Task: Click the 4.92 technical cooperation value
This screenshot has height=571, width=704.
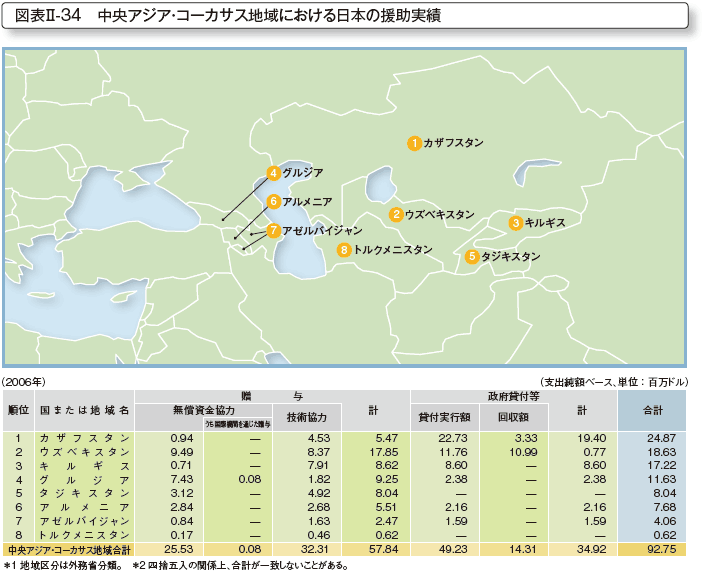Action: (319, 493)
